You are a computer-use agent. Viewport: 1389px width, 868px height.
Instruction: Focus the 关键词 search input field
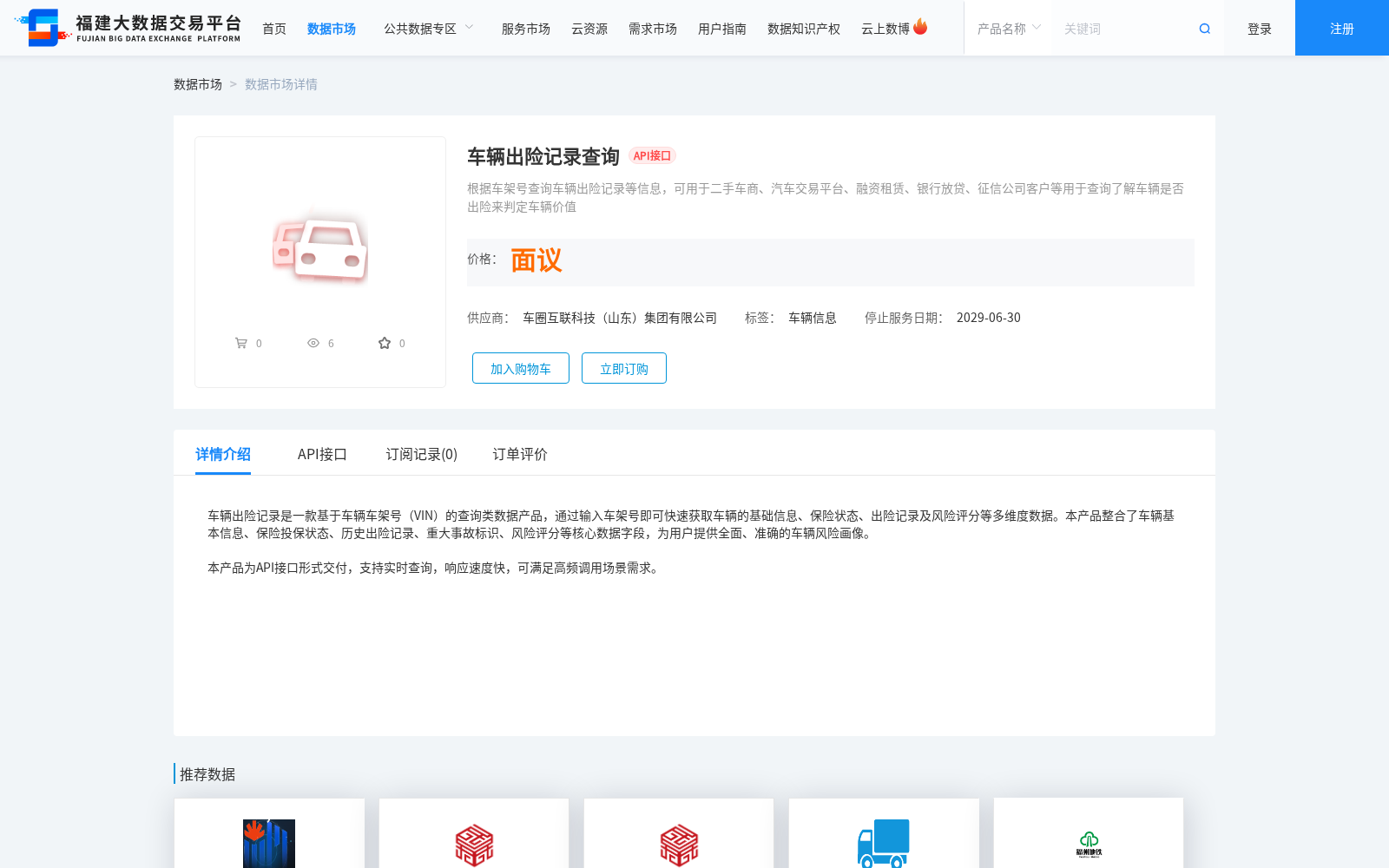pos(1124,29)
